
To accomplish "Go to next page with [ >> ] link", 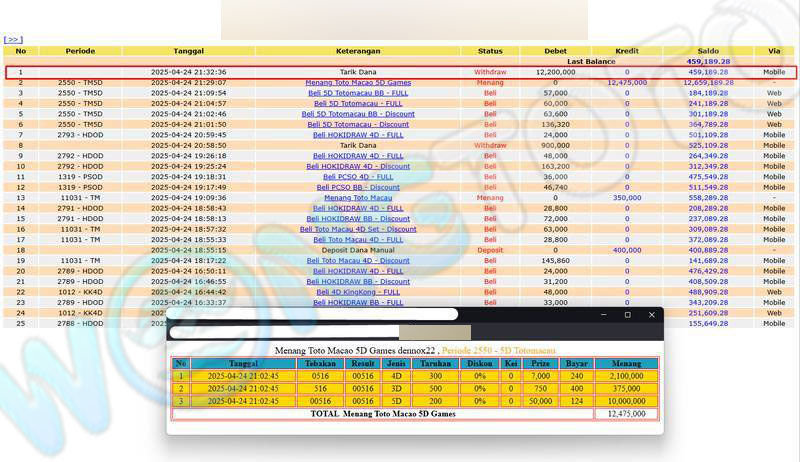I will 13,40.
